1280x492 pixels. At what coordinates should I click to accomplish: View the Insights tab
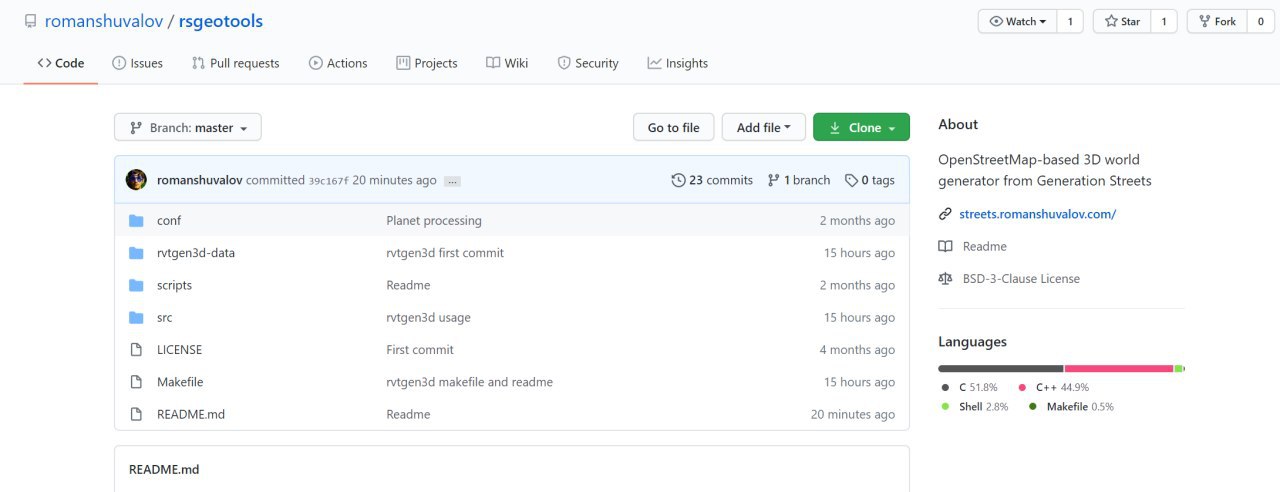click(678, 63)
